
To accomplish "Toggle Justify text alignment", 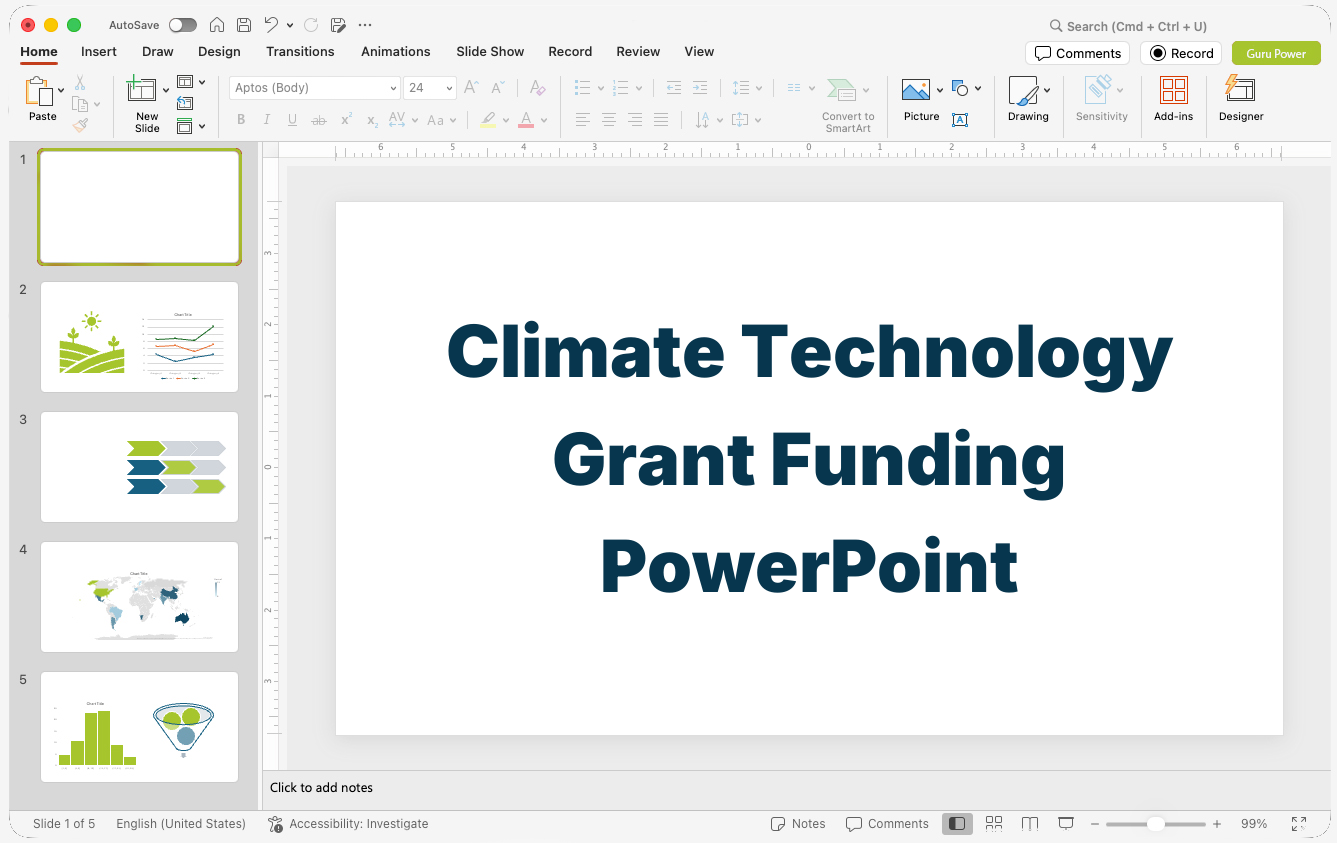I will tap(661, 120).
